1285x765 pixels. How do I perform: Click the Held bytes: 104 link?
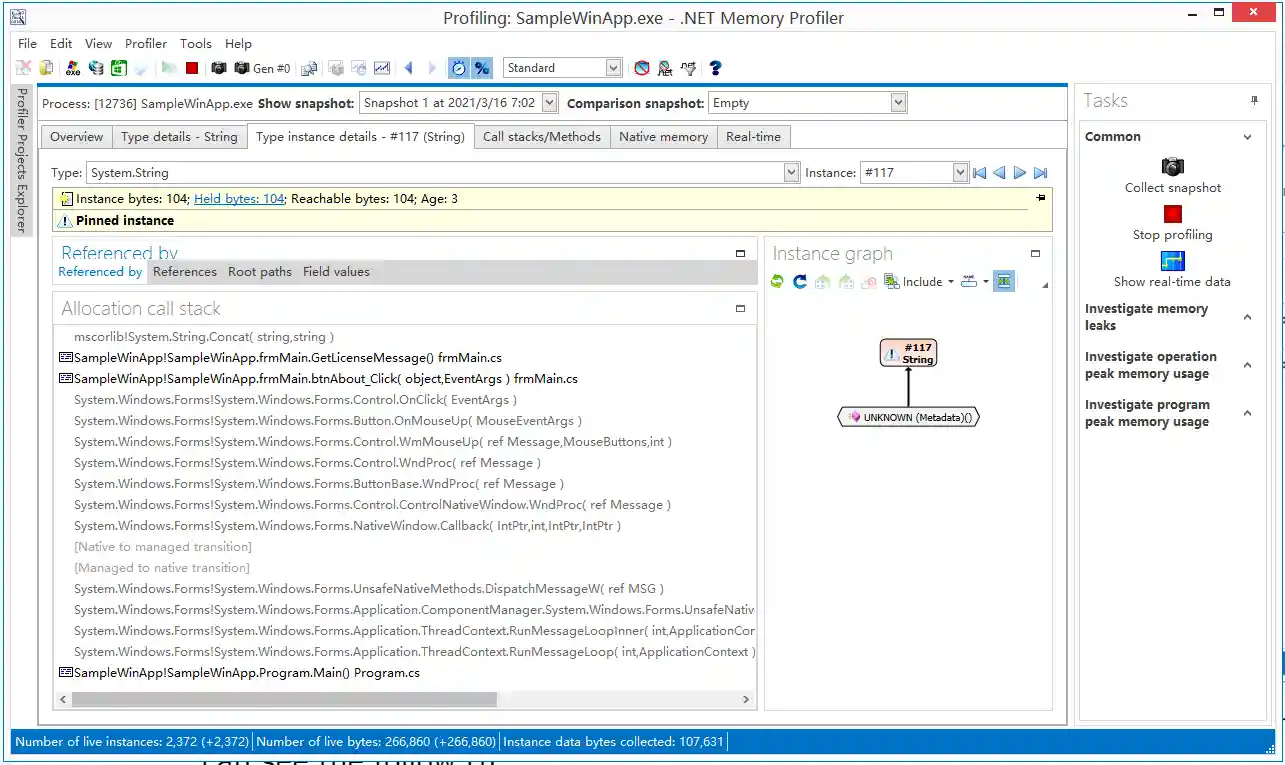pyautogui.click(x=239, y=199)
